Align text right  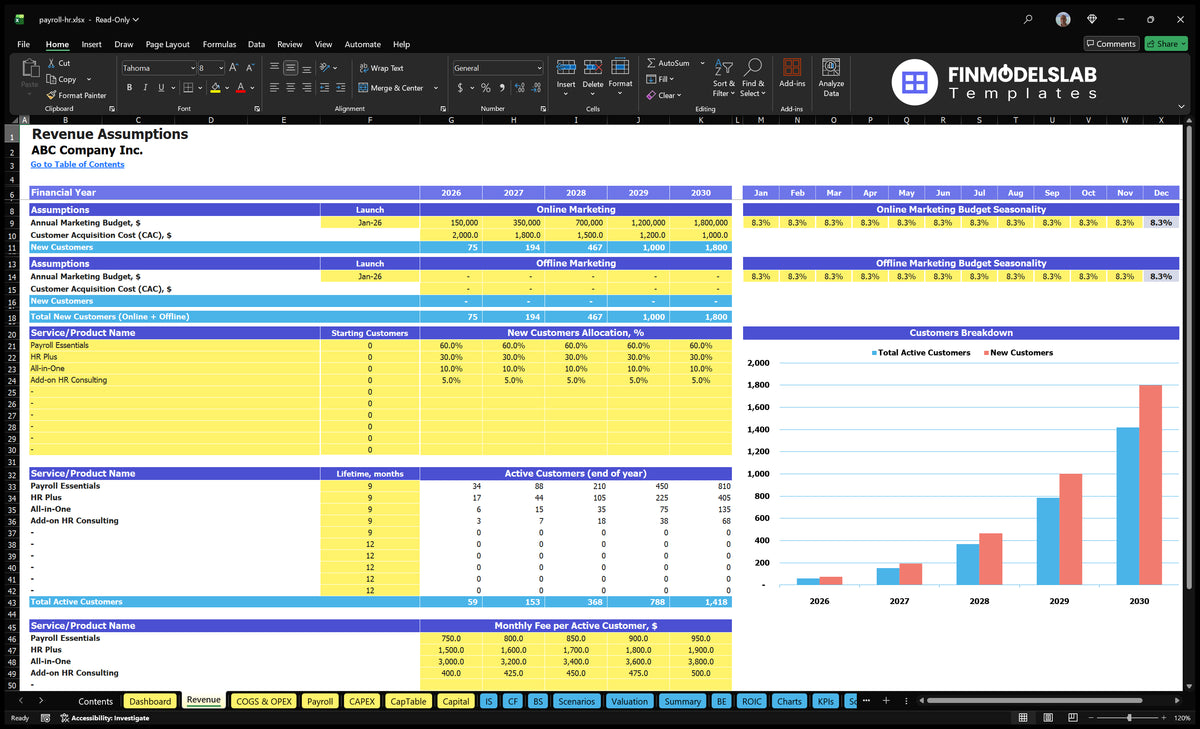pyautogui.click(x=306, y=88)
